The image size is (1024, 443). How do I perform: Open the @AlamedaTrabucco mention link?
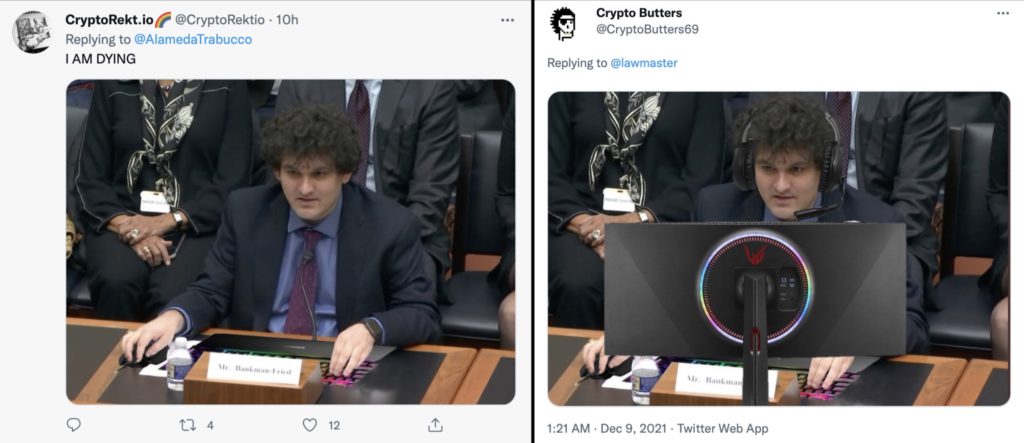193,39
